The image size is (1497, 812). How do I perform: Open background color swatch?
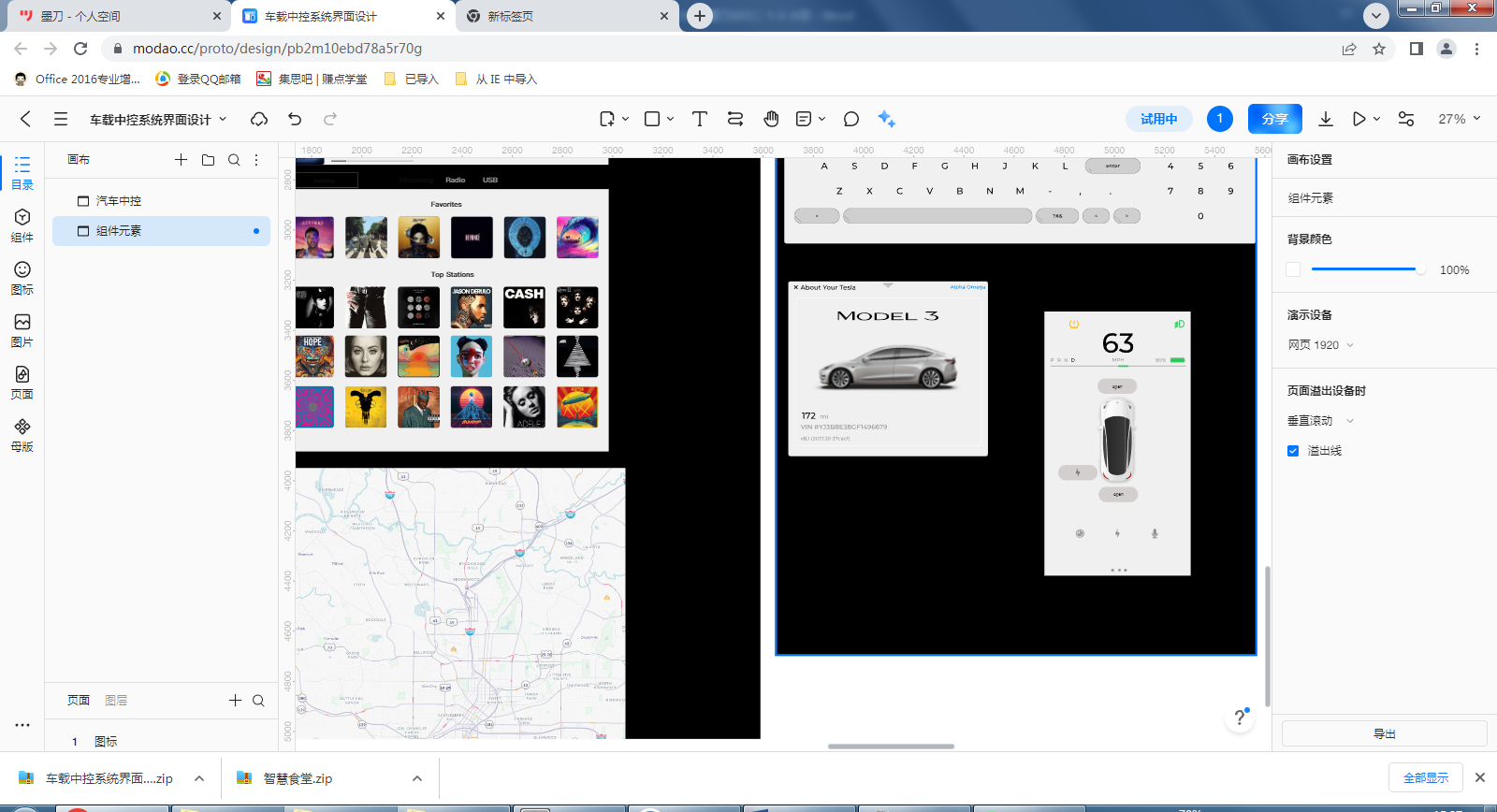pos(1293,269)
